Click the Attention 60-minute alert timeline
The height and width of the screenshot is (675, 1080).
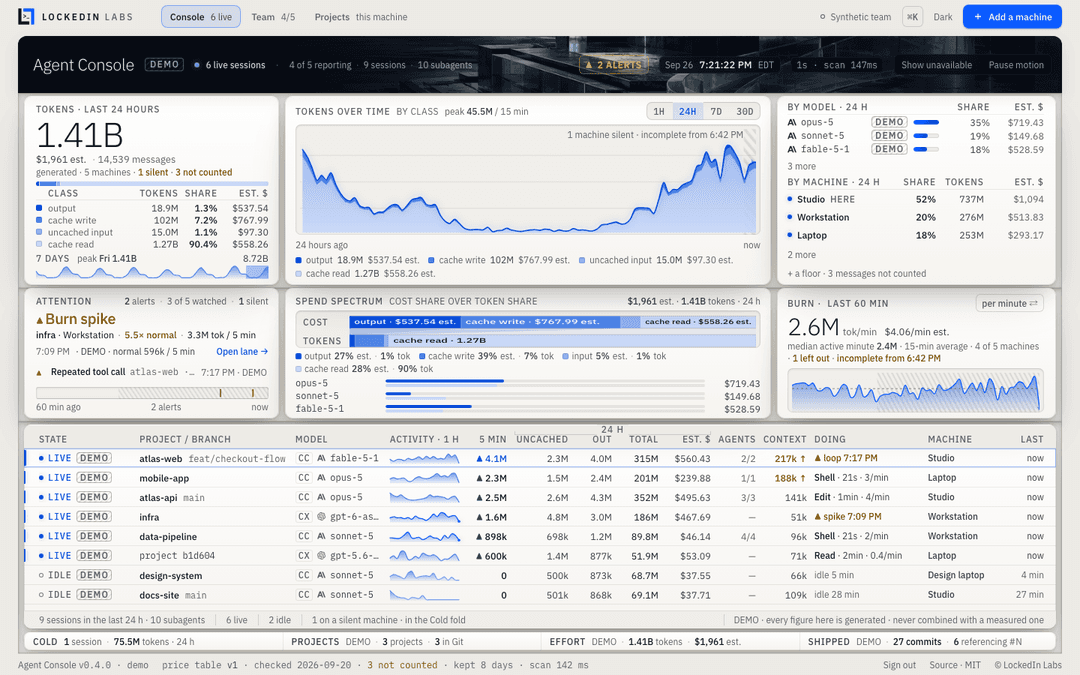point(152,393)
